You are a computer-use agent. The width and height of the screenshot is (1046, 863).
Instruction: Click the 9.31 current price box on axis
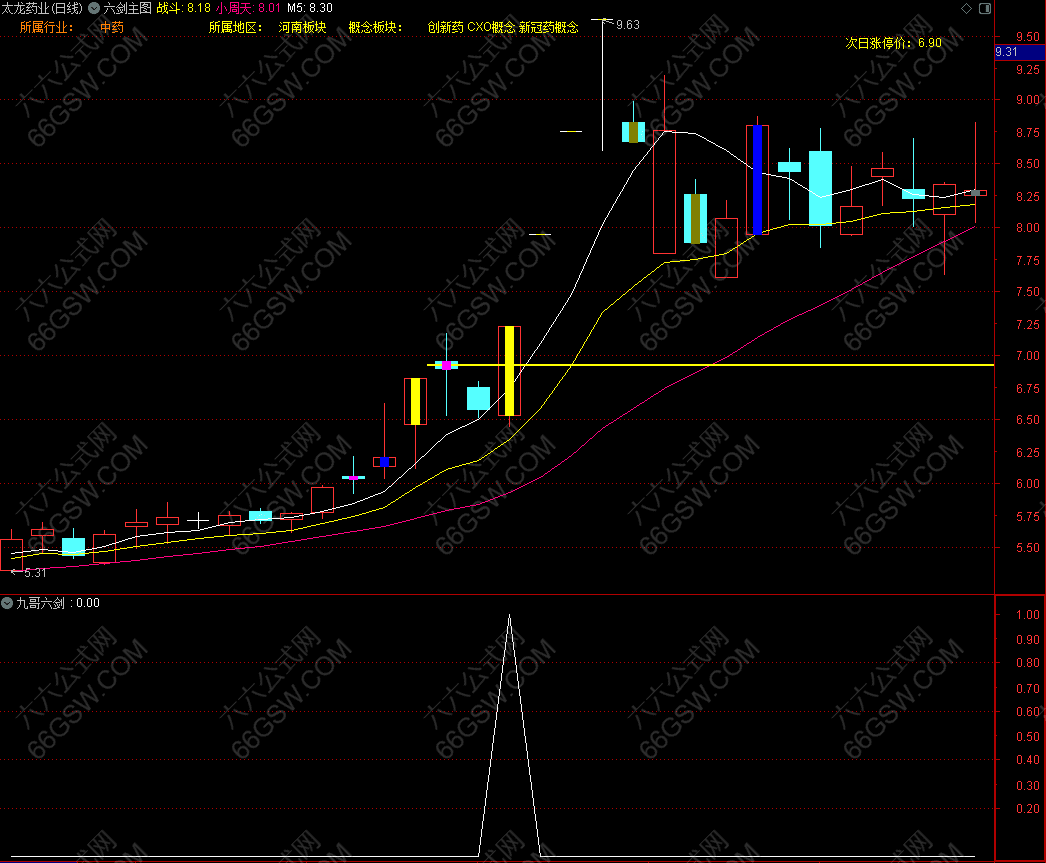coord(1008,52)
